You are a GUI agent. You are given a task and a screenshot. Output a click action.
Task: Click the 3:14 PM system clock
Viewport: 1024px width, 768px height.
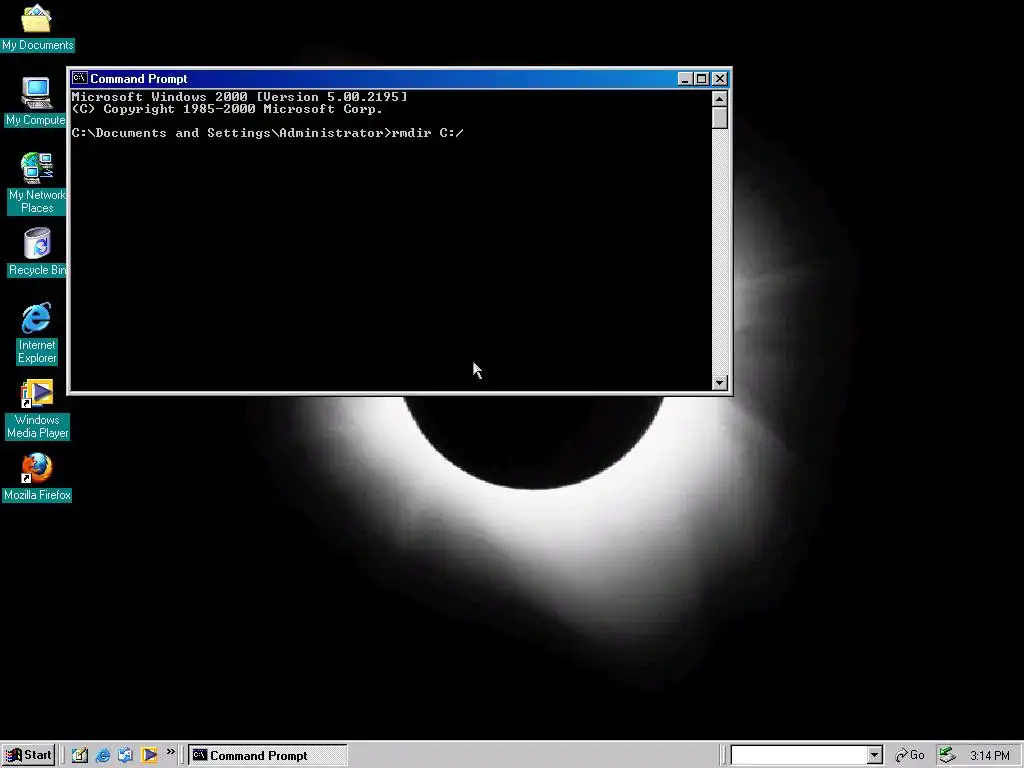coord(989,756)
